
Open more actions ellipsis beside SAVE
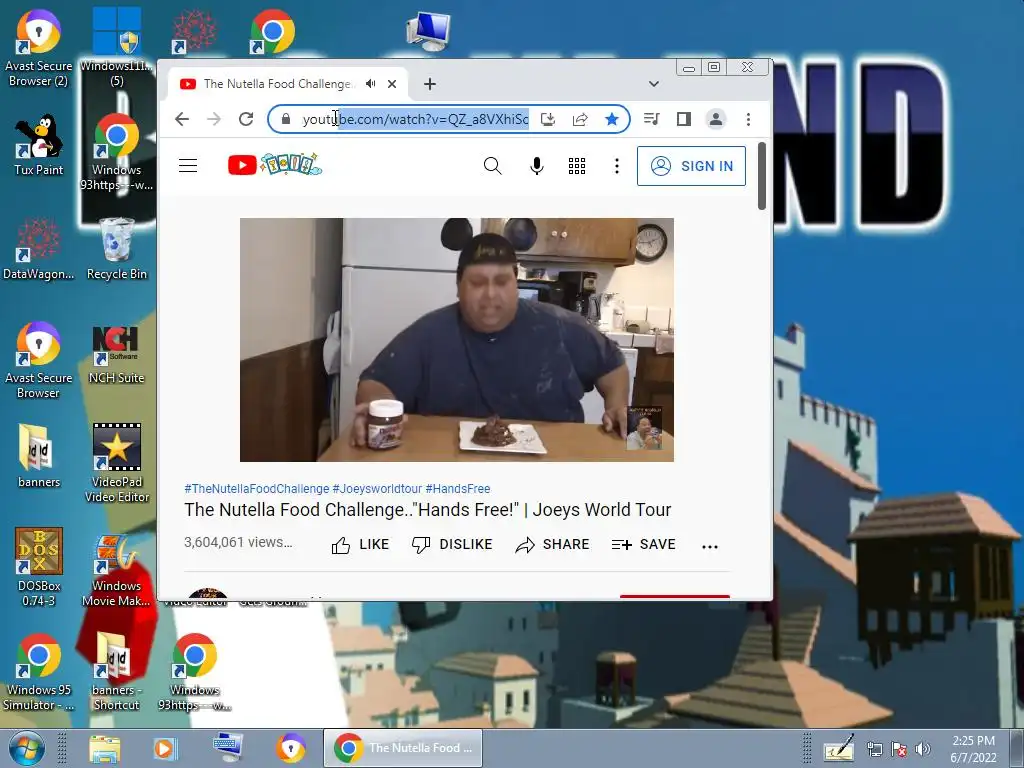[x=710, y=546]
